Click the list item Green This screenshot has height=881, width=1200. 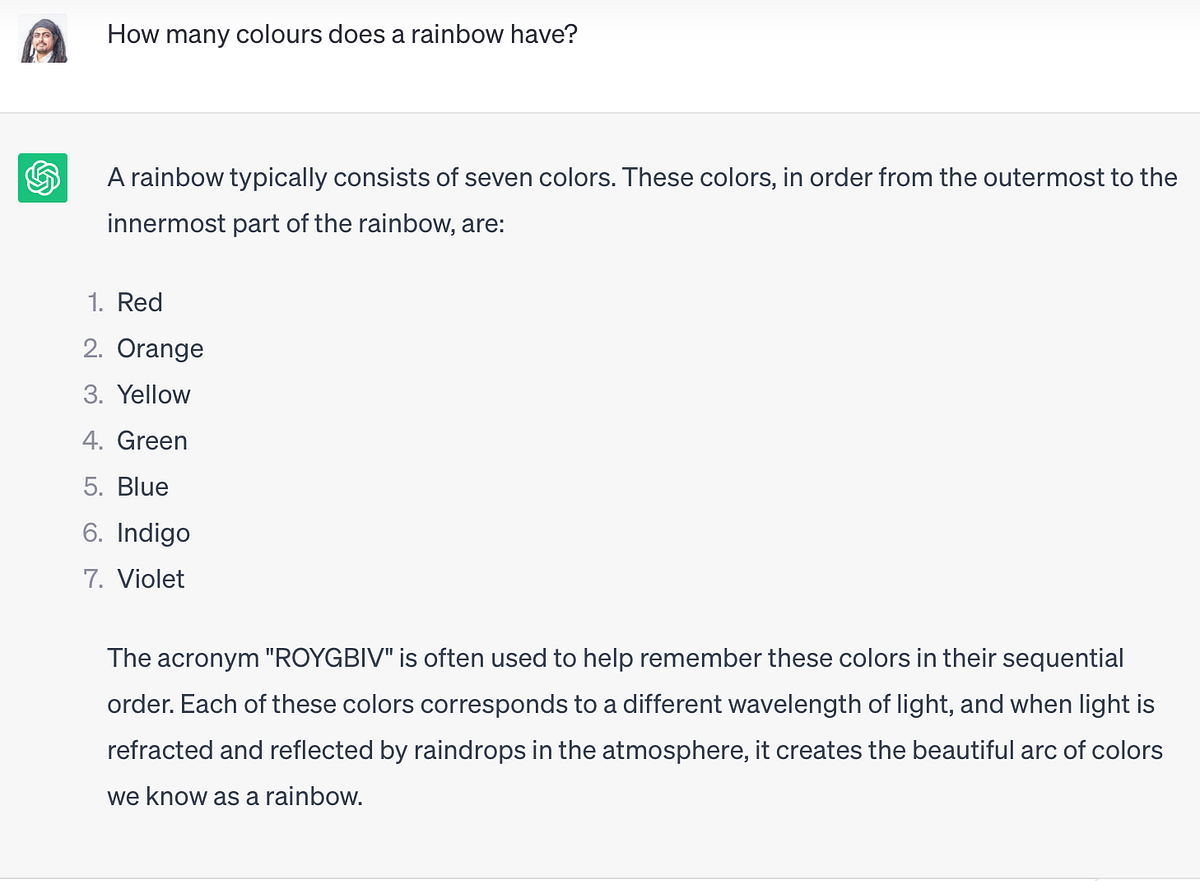(152, 440)
